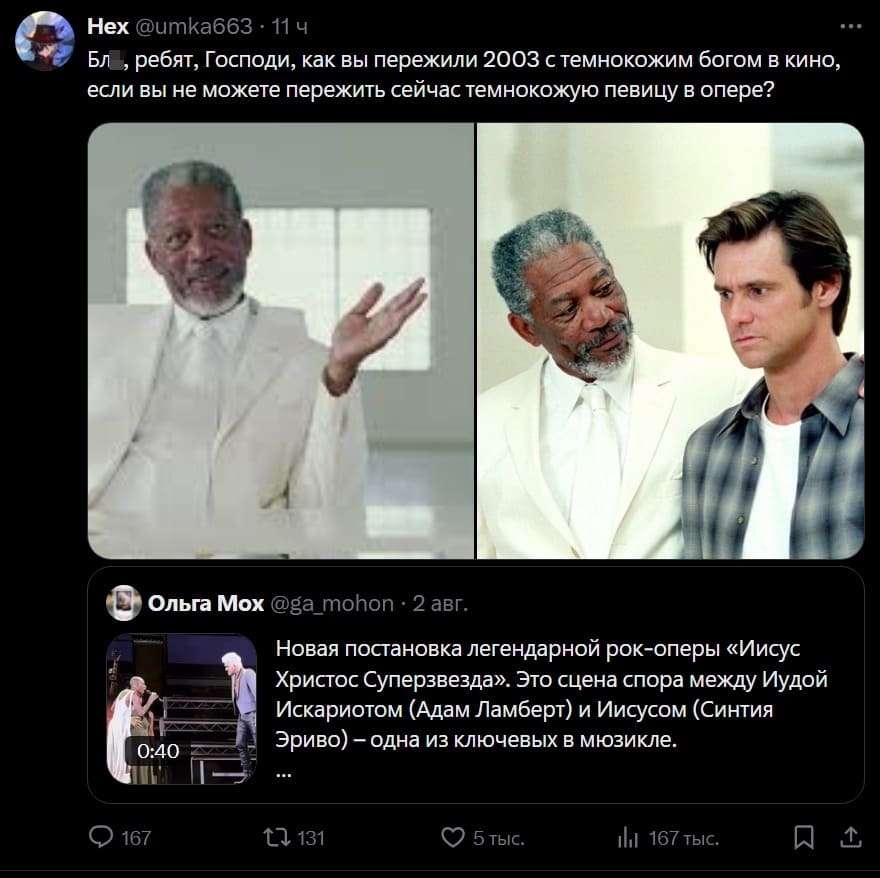Click the Ольга Мох small avatar
Image resolution: width=880 pixels, height=878 pixels.
[124, 603]
